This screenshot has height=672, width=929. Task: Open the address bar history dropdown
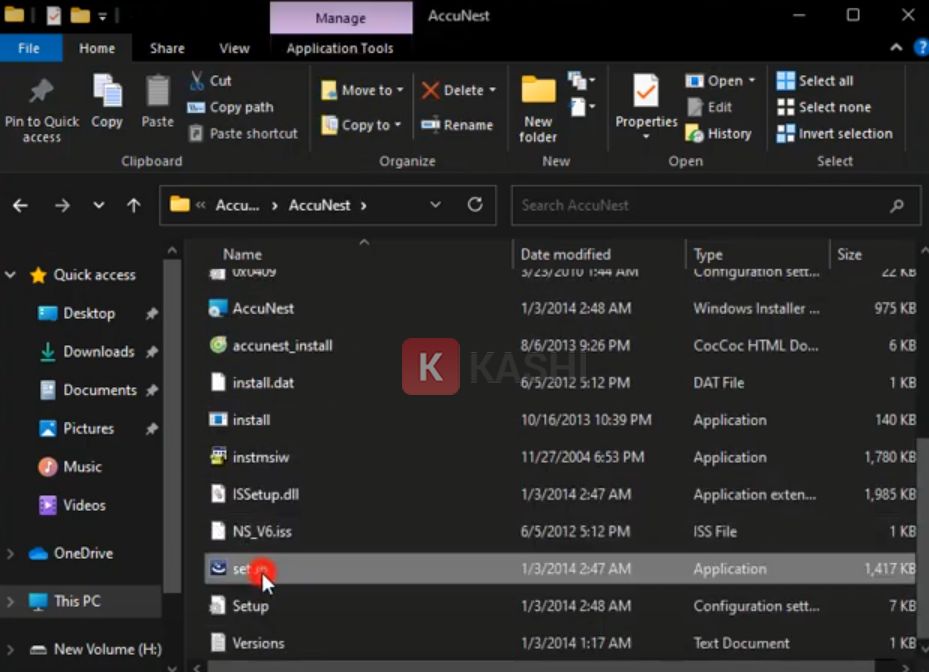coord(435,205)
